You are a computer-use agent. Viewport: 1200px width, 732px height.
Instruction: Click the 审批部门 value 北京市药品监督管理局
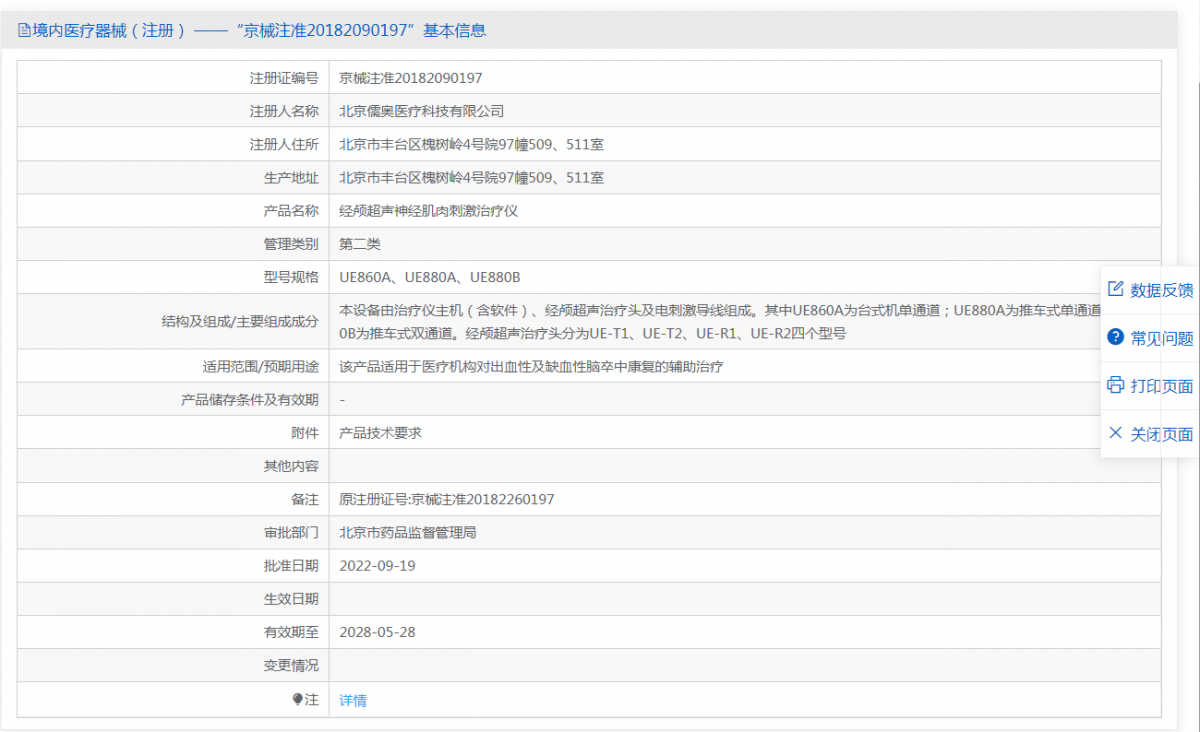(x=409, y=532)
